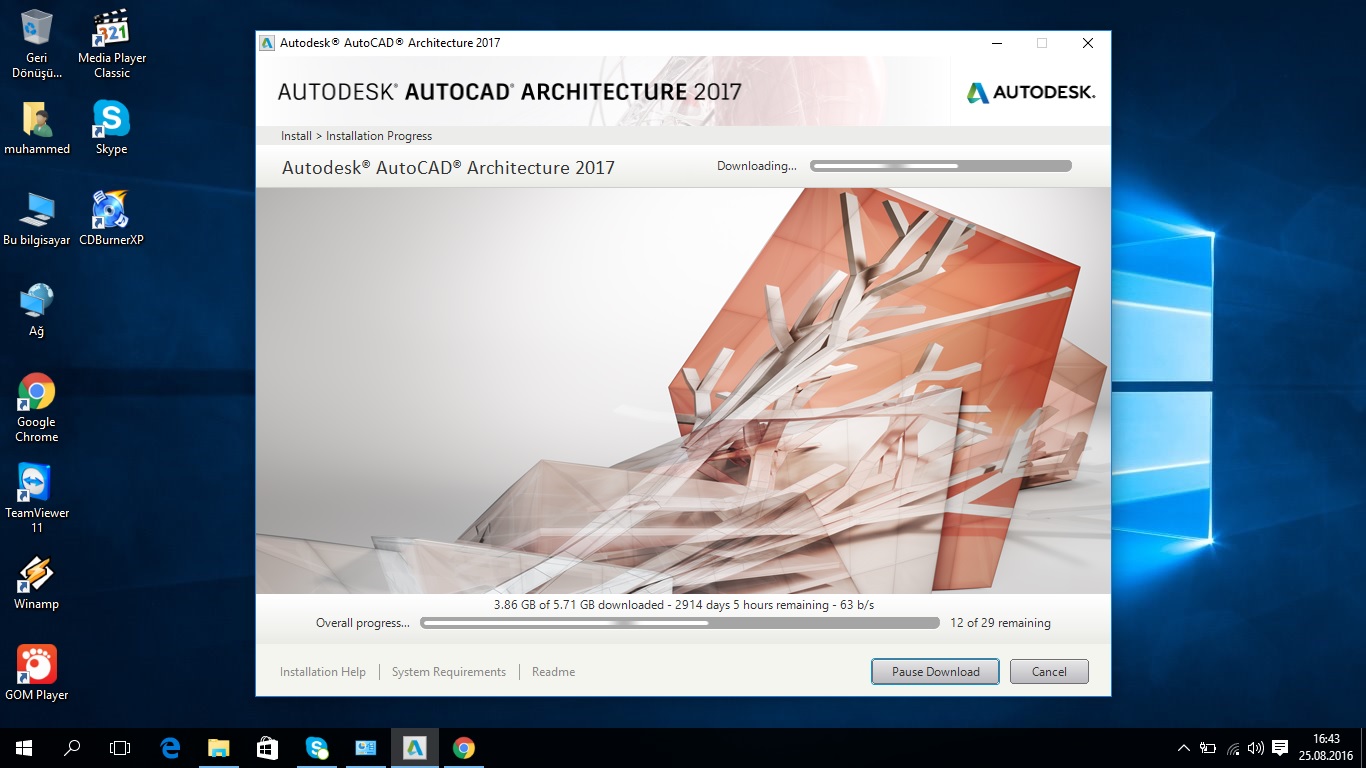Click the 'Install > Installation Progress' breadcrumb
Screen dimensions: 1366x768
pyautogui.click(x=357, y=136)
